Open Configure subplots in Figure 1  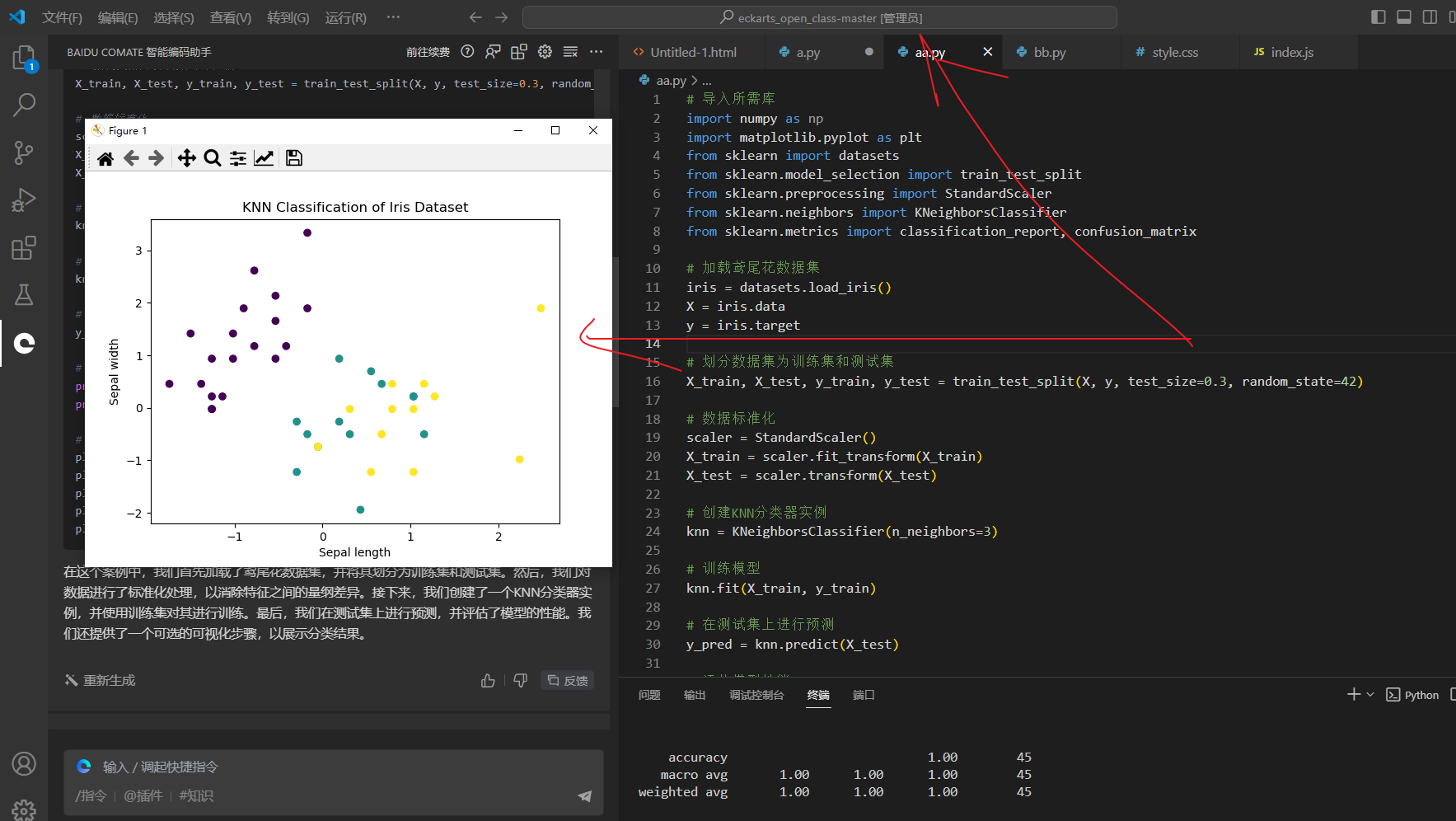pos(238,158)
